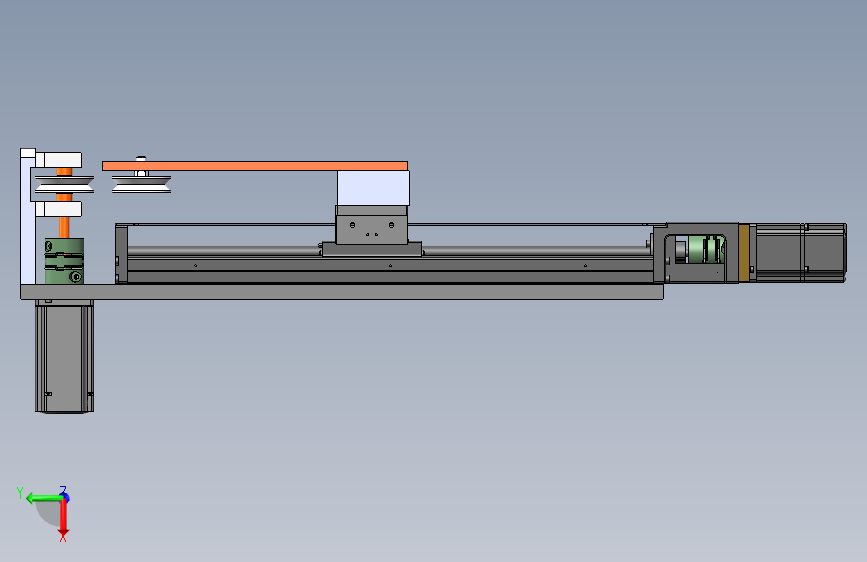Image resolution: width=867 pixels, height=562 pixels.
Task: Select the orange shaft above green coupling
Action: pyautogui.click(x=64, y=227)
